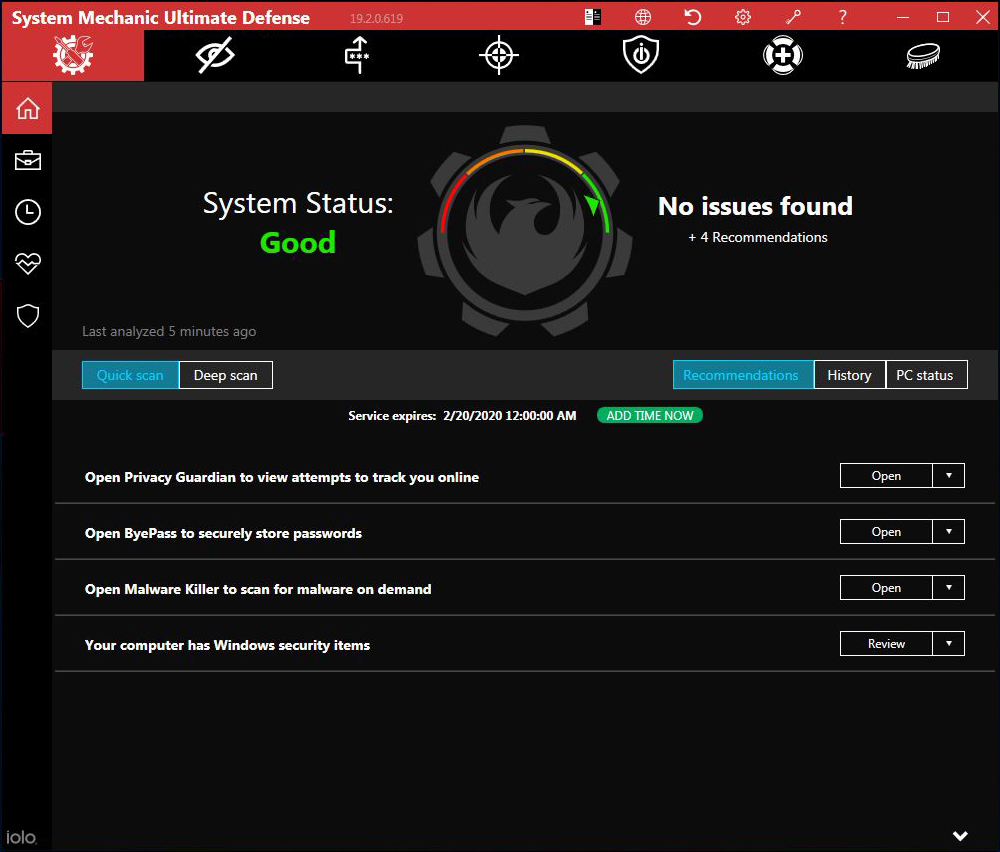
Task: Minimize the System Mechanic window
Action: point(902,17)
